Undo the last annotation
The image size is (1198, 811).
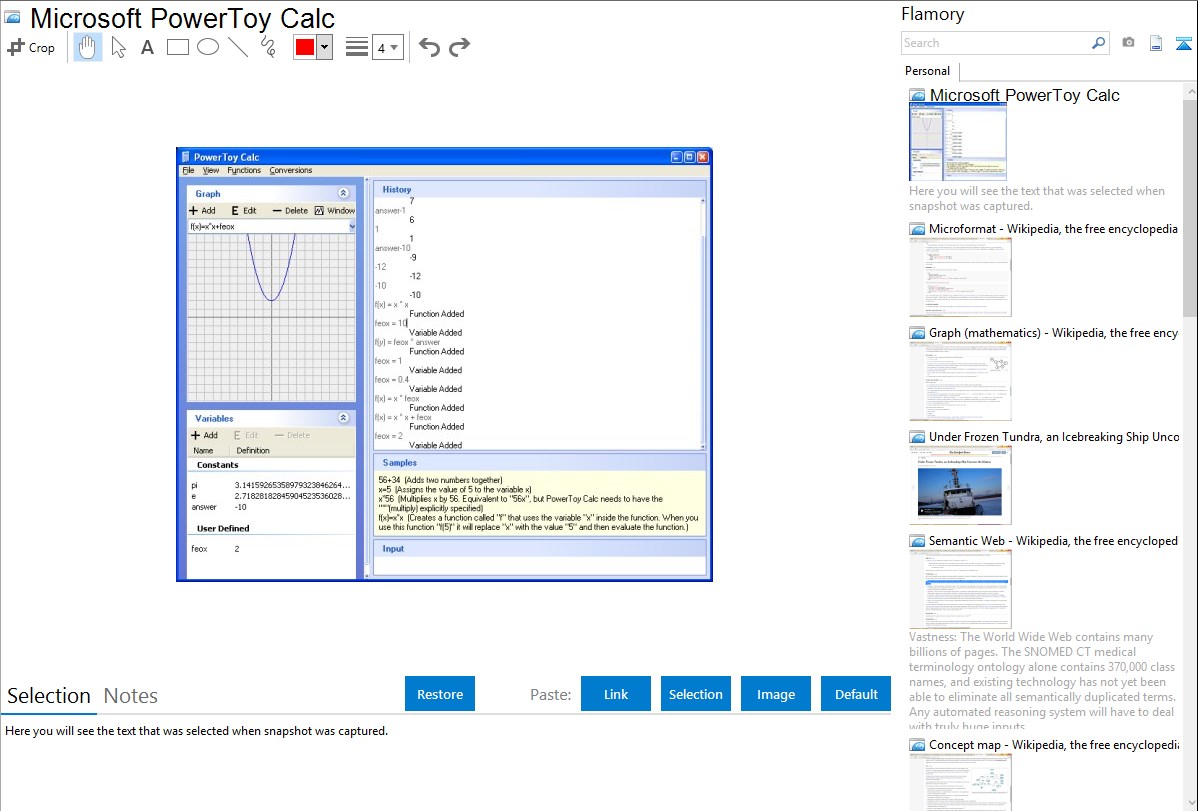pos(429,47)
